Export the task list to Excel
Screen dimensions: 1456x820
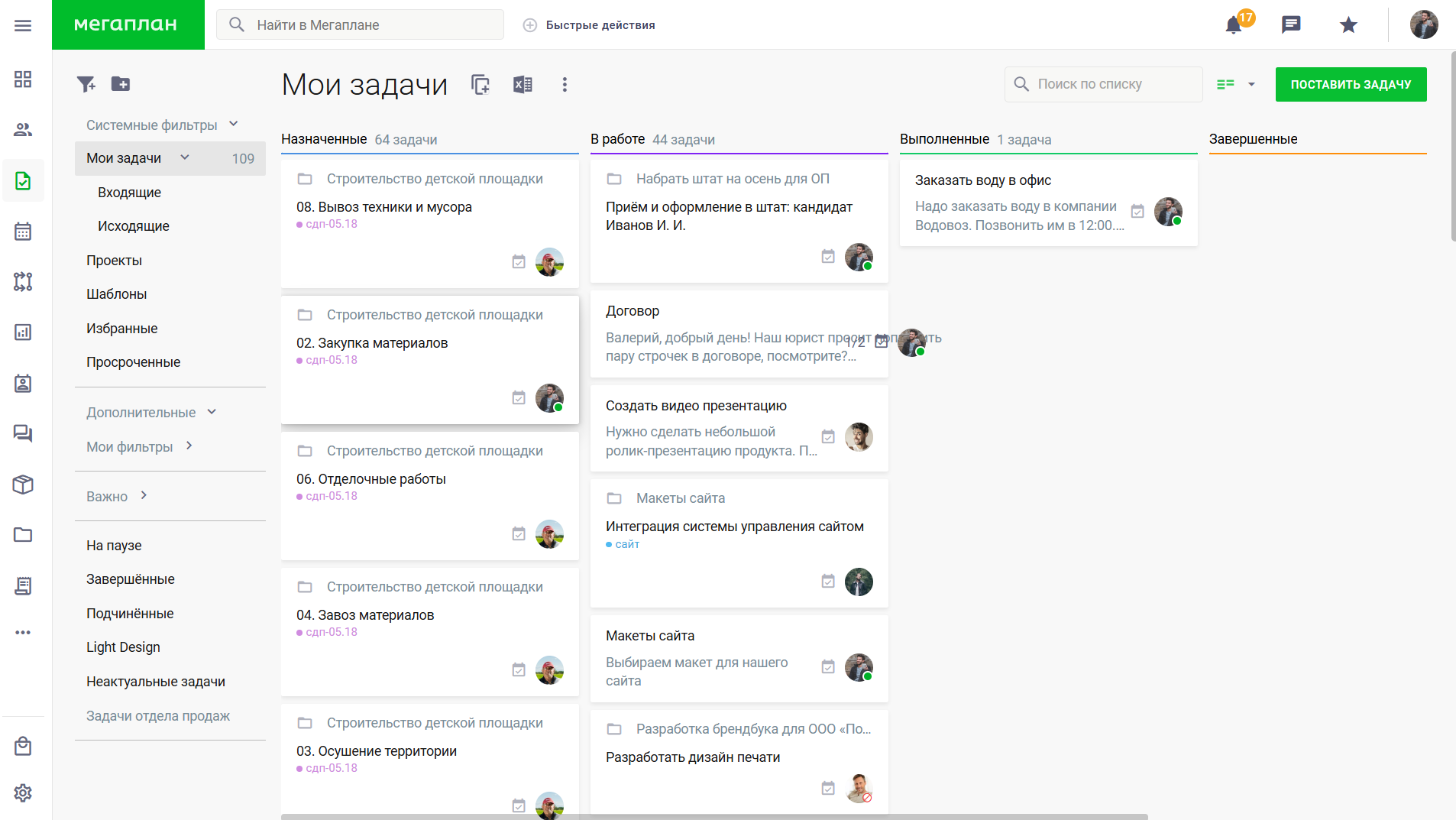click(523, 84)
